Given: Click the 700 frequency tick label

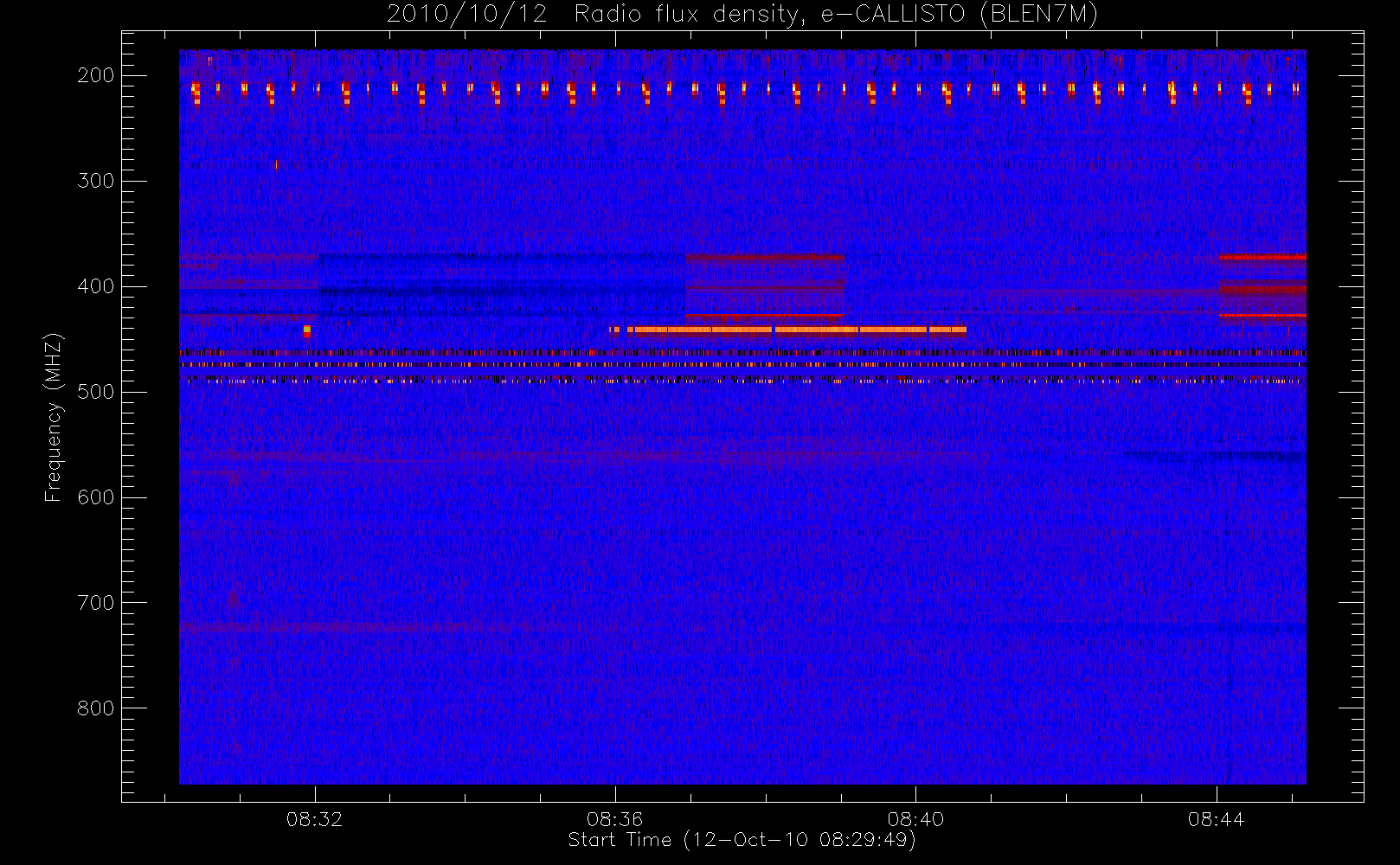Looking at the screenshot, I should point(96,603).
